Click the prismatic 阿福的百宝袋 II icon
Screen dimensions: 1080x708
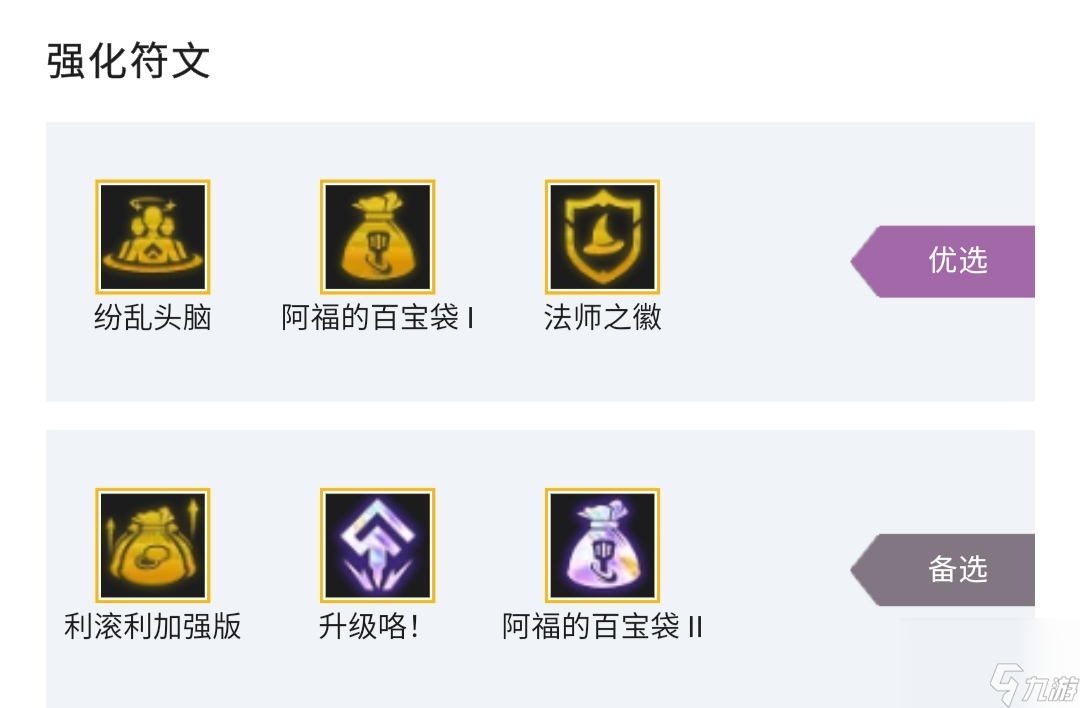click(603, 545)
